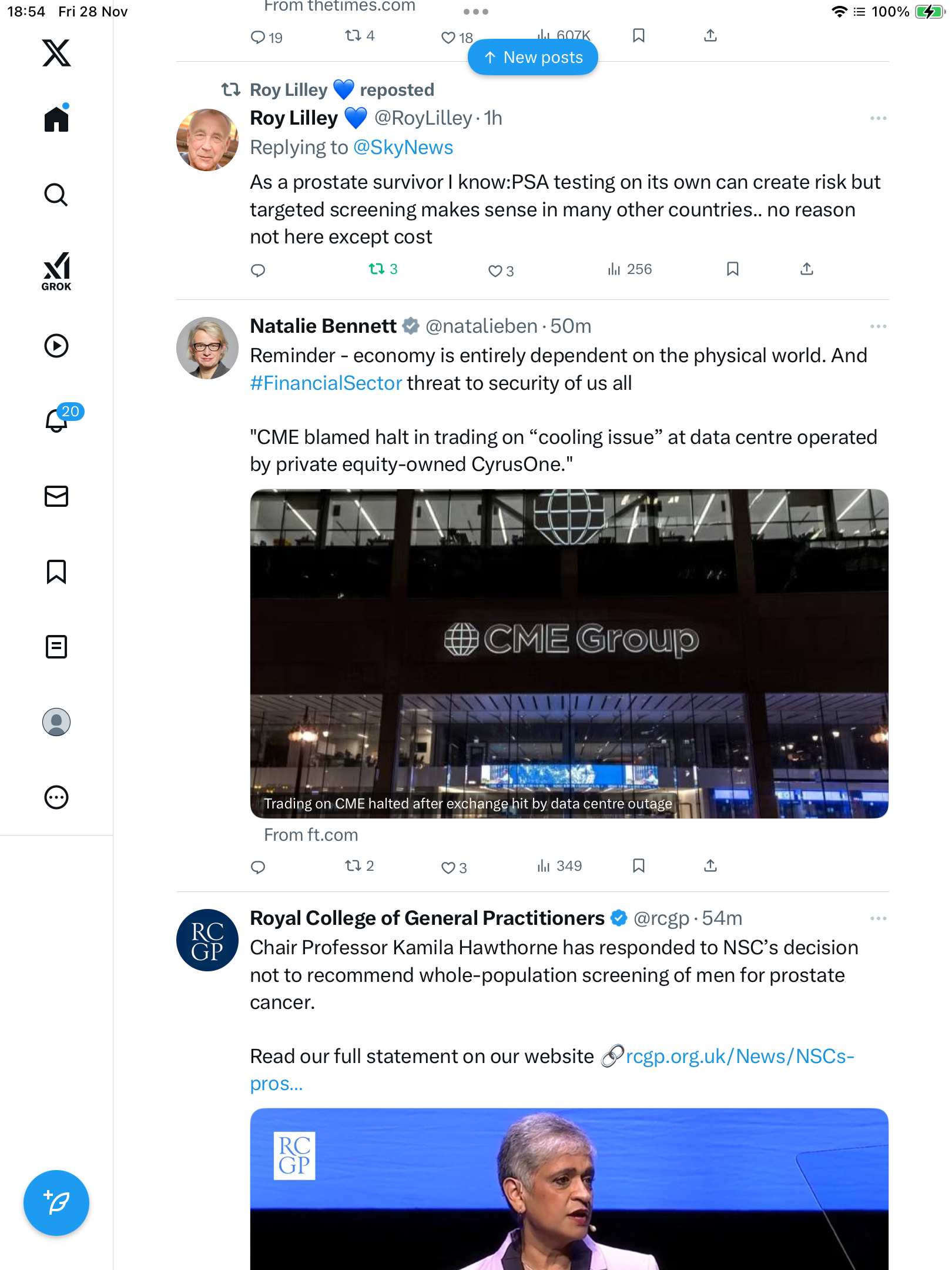Open the Video tab play icon
Screen dimensions: 952x1270
[x=56, y=346]
